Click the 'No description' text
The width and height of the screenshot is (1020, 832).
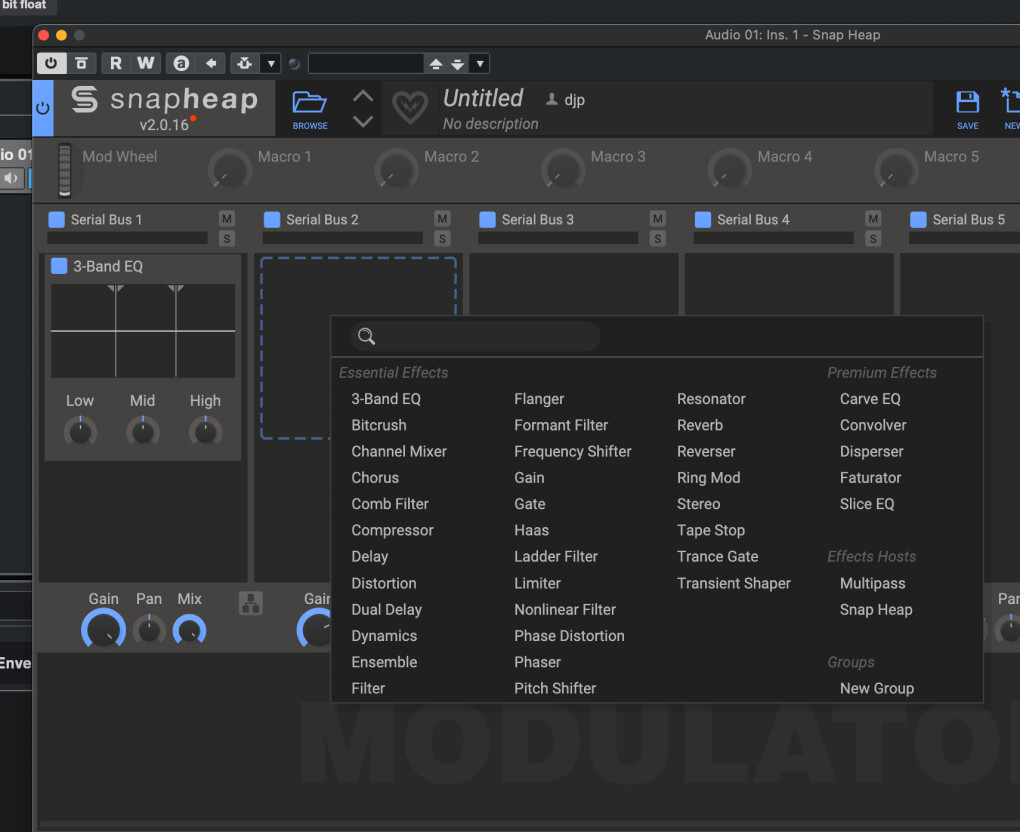(x=490, y=124)
